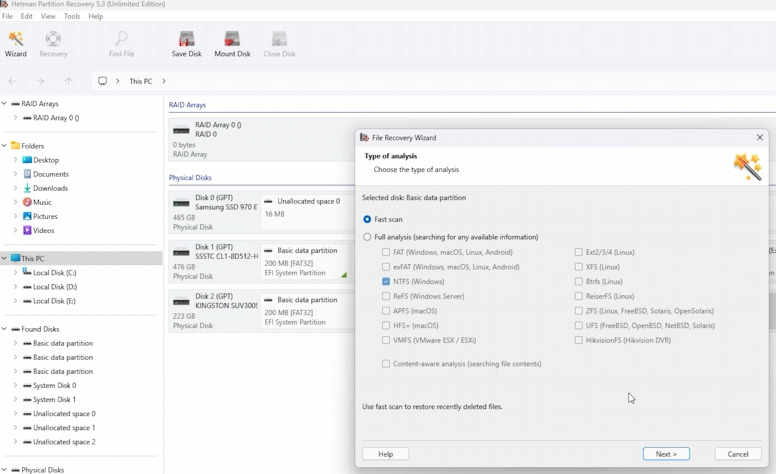This screenshot has width=776, height=474.
Task: Click the back navigation arrow
Action: pyautogui.click(x=12, y=81)
